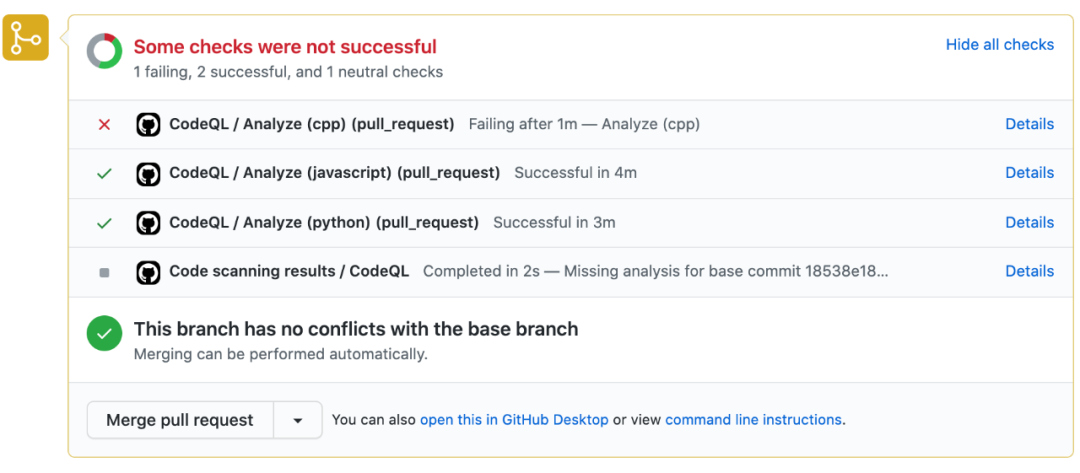Click GitHub logo beside CodeQL javascript check
This screenshot has width=1080, height=473.
click(148, 174)
